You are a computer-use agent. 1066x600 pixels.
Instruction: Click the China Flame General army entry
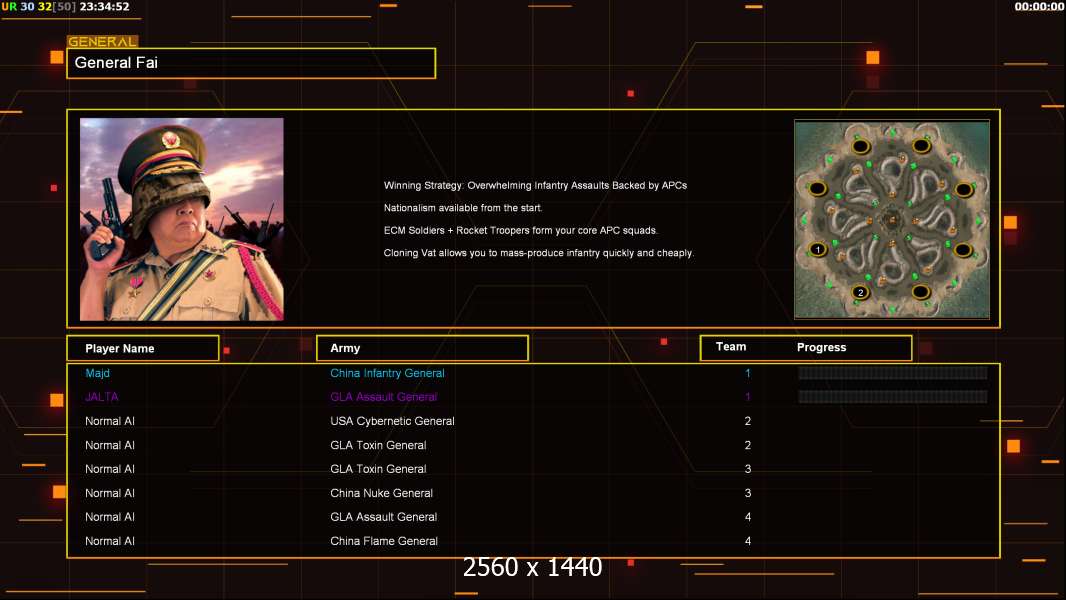coord(384,542)
